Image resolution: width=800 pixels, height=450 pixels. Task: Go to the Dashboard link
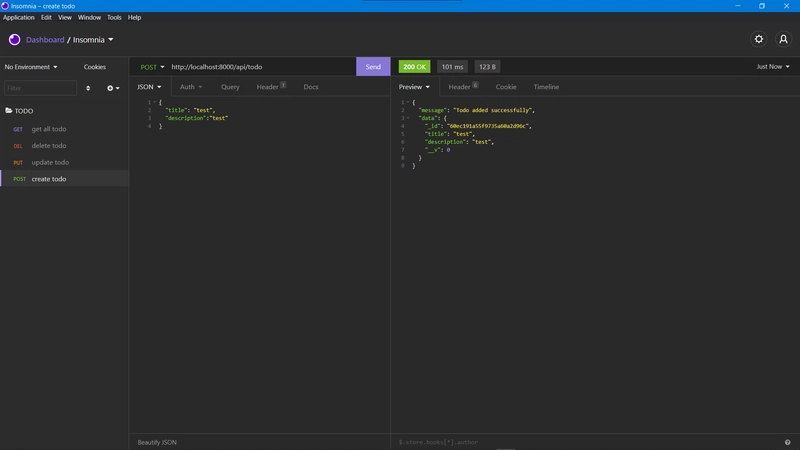tap(45, 39)
